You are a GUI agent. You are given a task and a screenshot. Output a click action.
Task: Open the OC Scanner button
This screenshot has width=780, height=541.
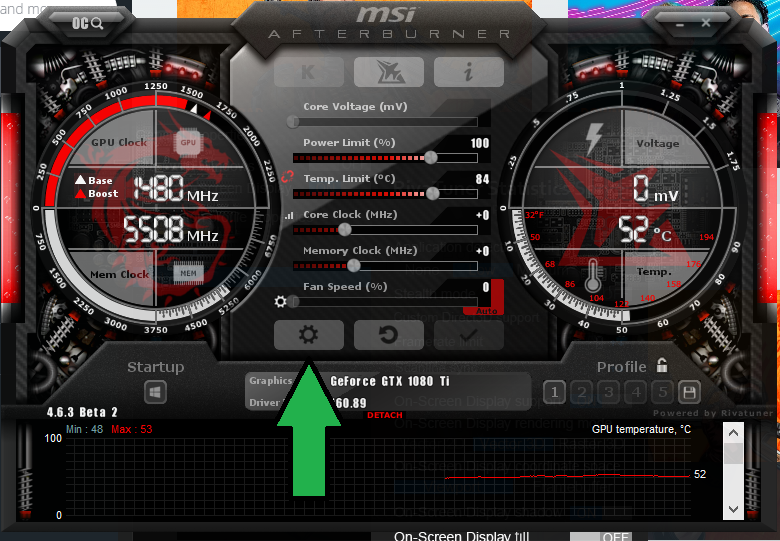coord(87,23)
